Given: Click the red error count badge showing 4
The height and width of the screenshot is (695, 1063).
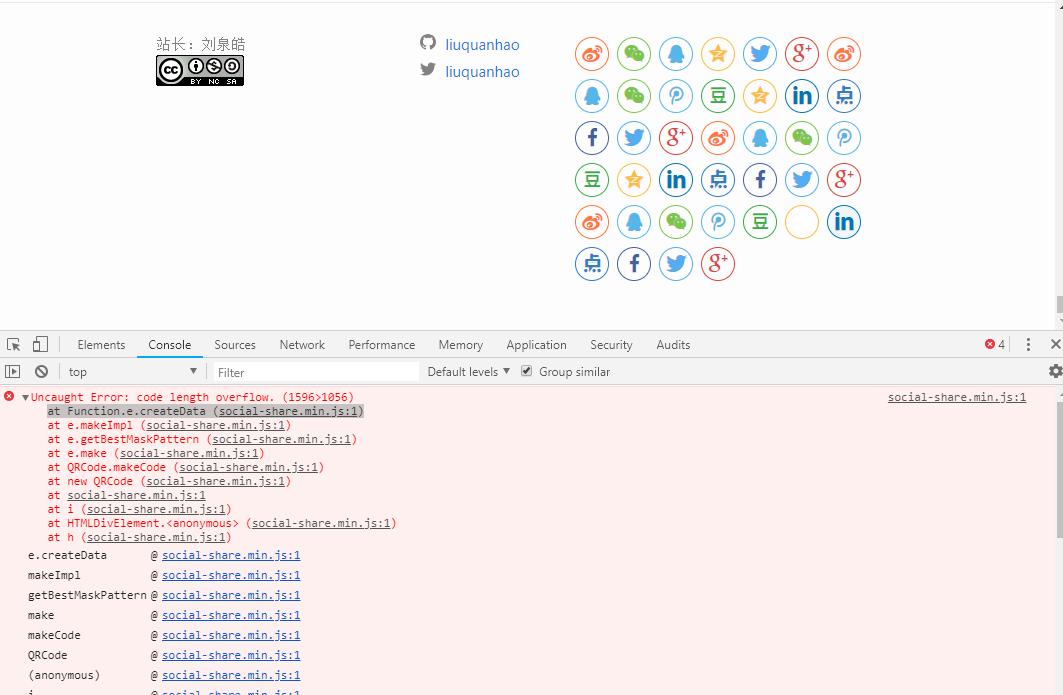Looking at the screenshot, I should tap(995, 344).
